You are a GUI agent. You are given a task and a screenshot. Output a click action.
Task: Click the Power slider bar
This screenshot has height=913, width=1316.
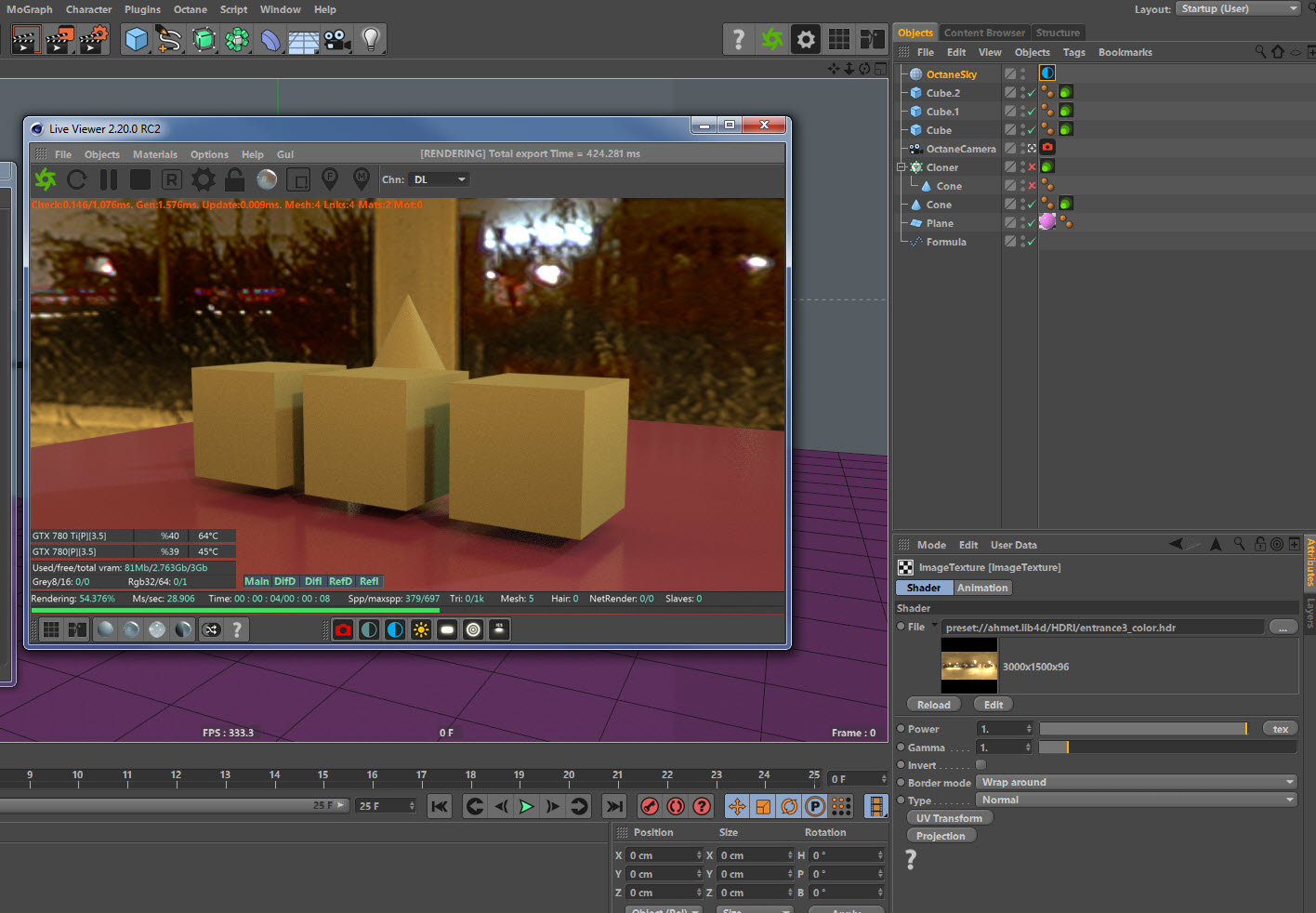click(x=1143, y=729)
